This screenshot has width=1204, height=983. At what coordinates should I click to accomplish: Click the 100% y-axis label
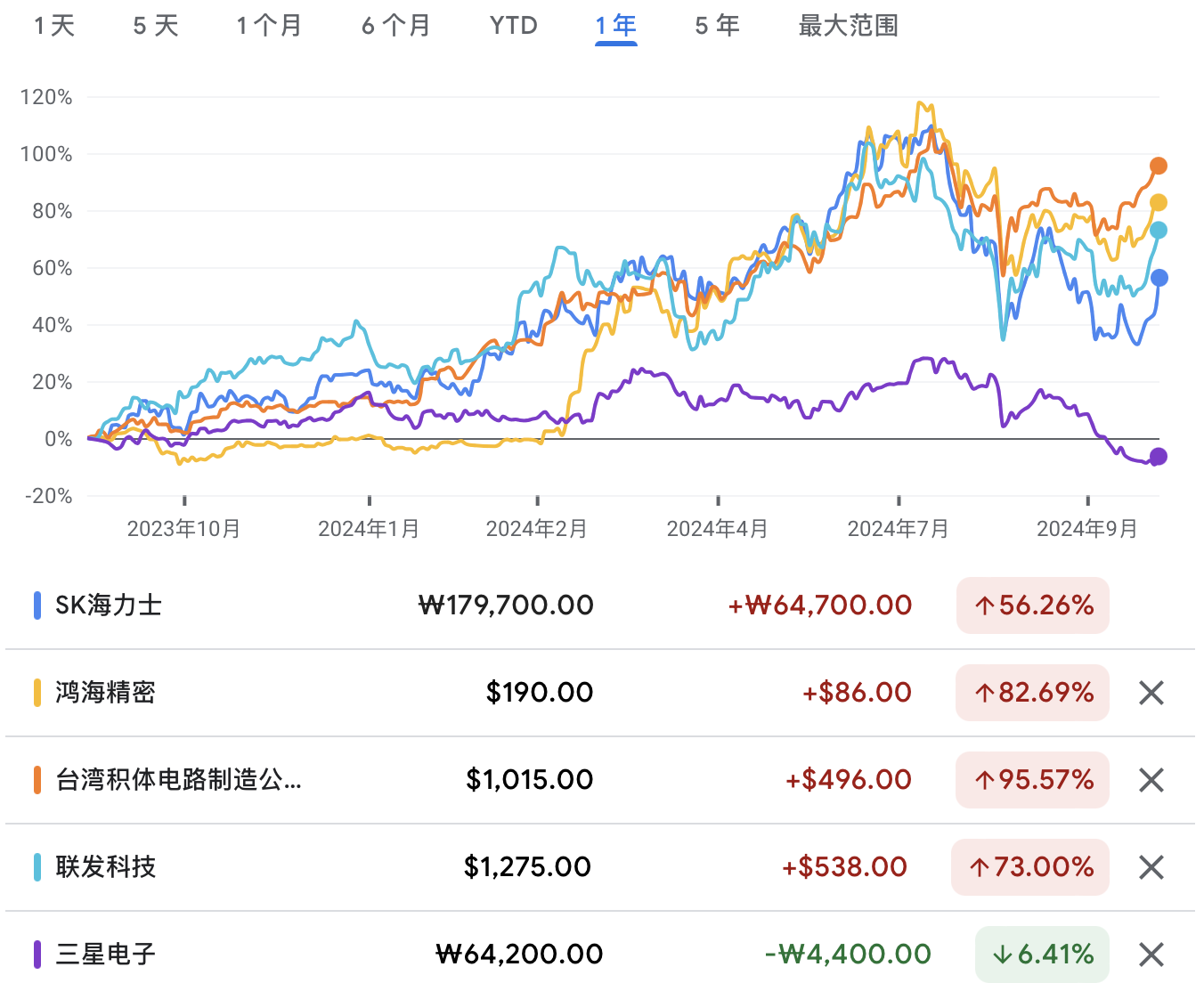46,154
